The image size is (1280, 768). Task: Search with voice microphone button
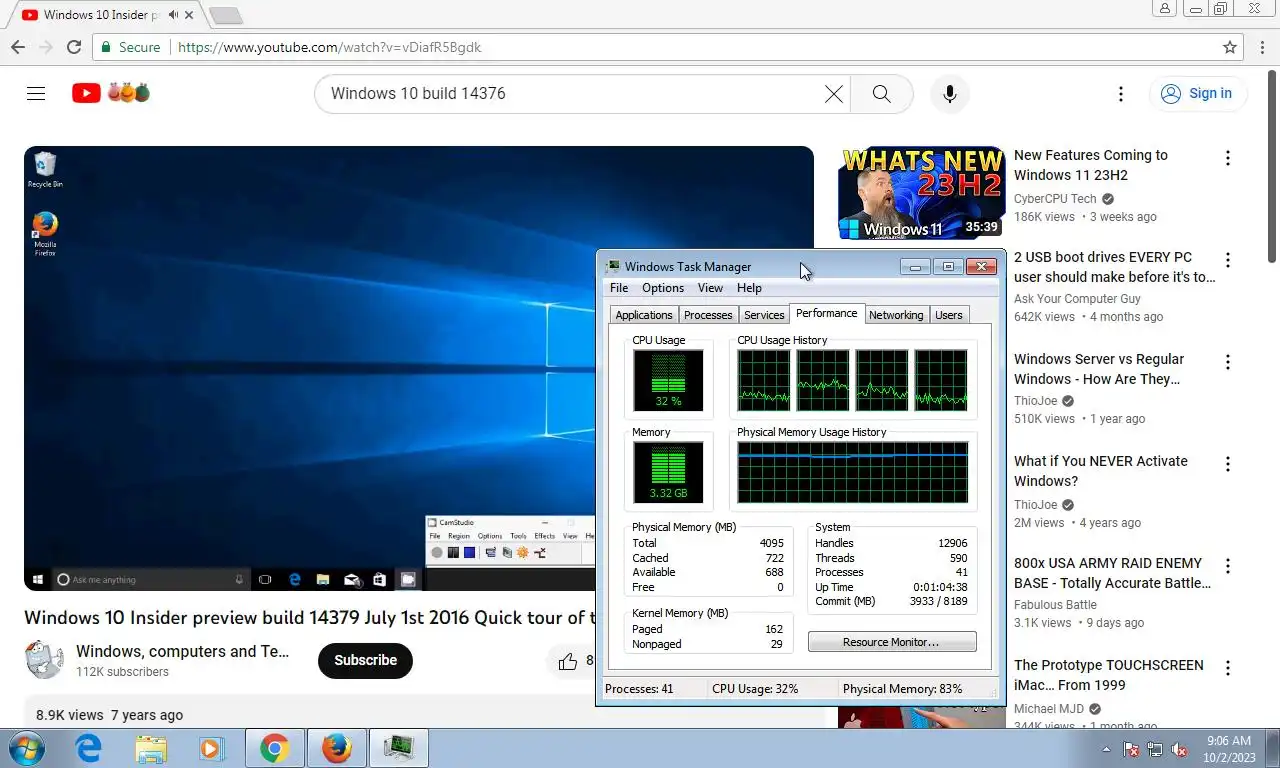[x=950, y=93]
